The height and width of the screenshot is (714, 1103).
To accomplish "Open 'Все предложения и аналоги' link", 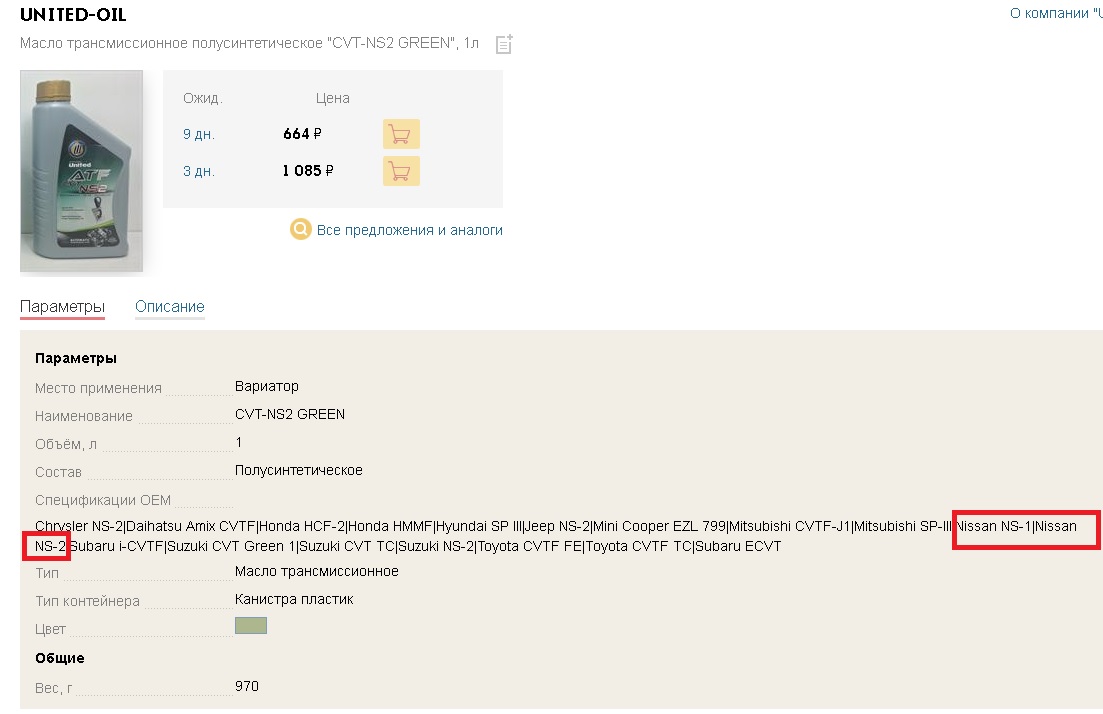I will pyautogui.click(x=409, y=230).
